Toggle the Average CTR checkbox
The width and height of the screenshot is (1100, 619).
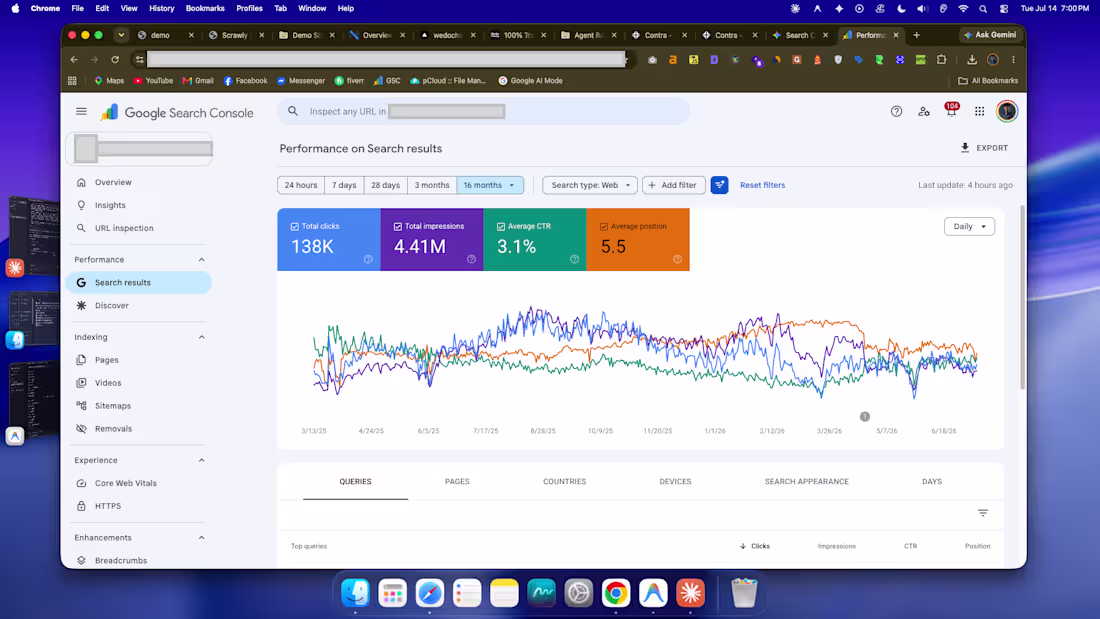coord(501,227)
